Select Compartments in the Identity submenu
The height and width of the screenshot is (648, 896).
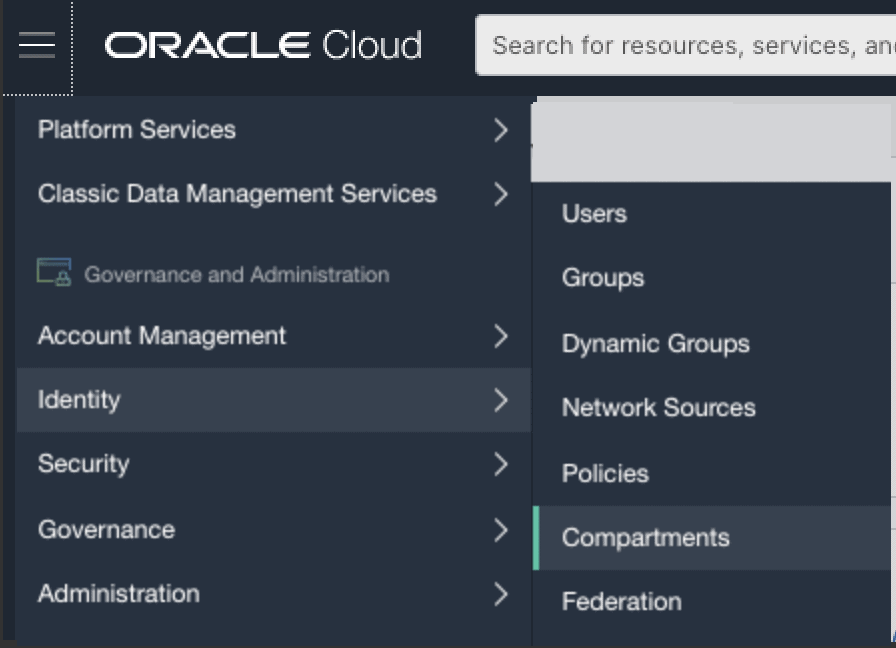coord(645,538)
